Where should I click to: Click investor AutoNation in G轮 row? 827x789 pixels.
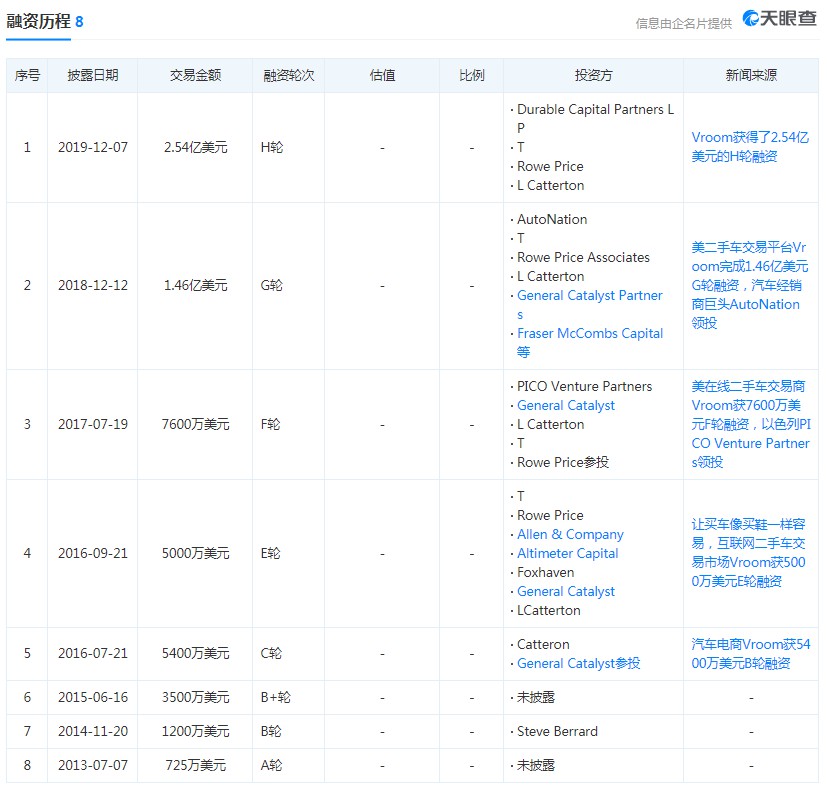(552, 219)
